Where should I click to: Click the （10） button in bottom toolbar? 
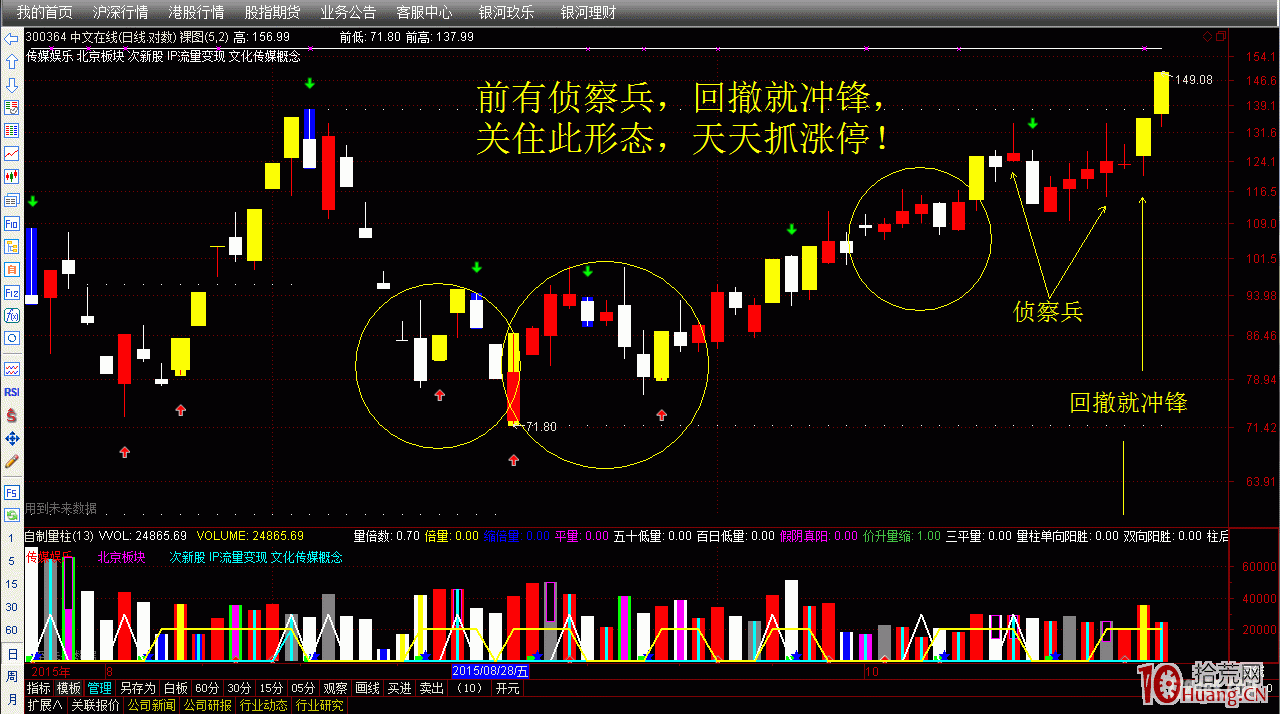pyautogui.click(x=469, y=688)
